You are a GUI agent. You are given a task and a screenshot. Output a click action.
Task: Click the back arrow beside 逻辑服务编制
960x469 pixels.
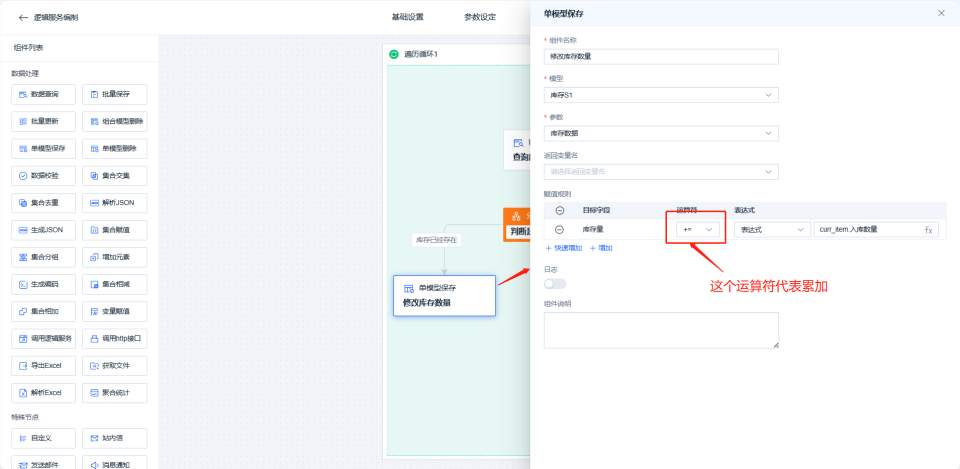23,18
